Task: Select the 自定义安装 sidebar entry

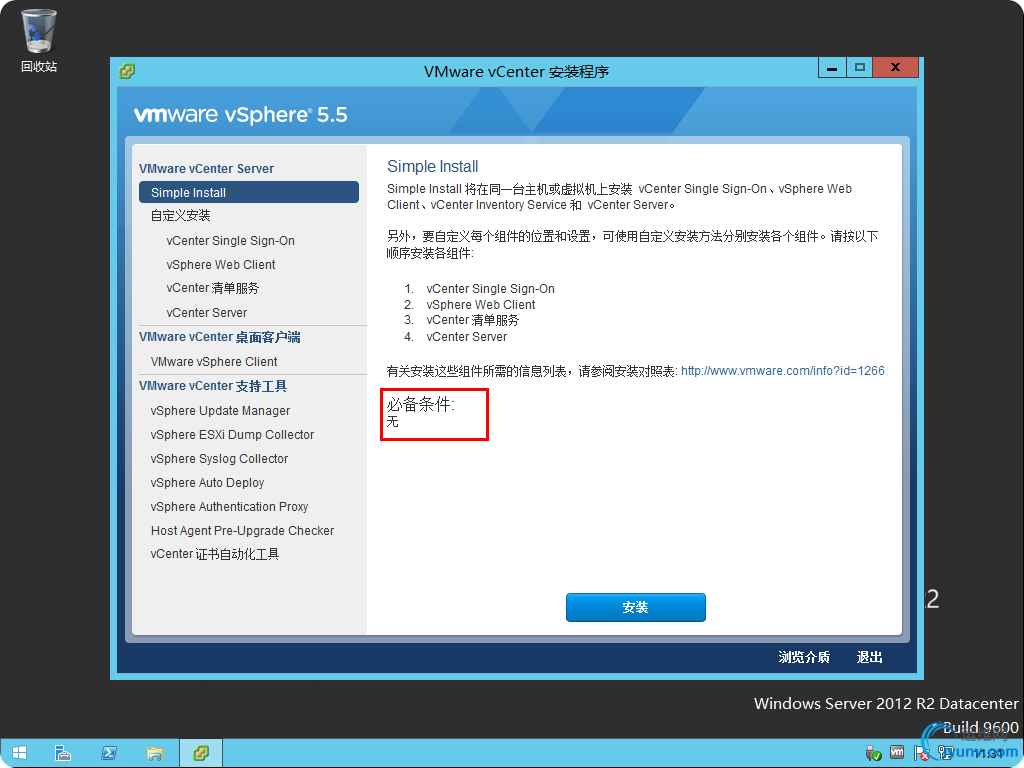Action: [181, 216]
